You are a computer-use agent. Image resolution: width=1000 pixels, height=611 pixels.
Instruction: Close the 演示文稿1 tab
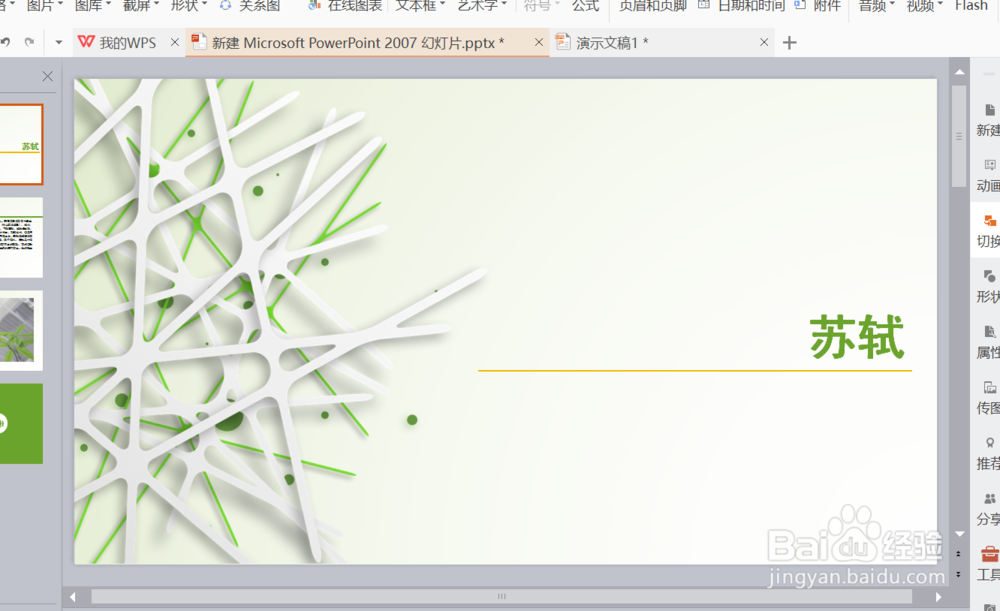(x=764, y=42)
